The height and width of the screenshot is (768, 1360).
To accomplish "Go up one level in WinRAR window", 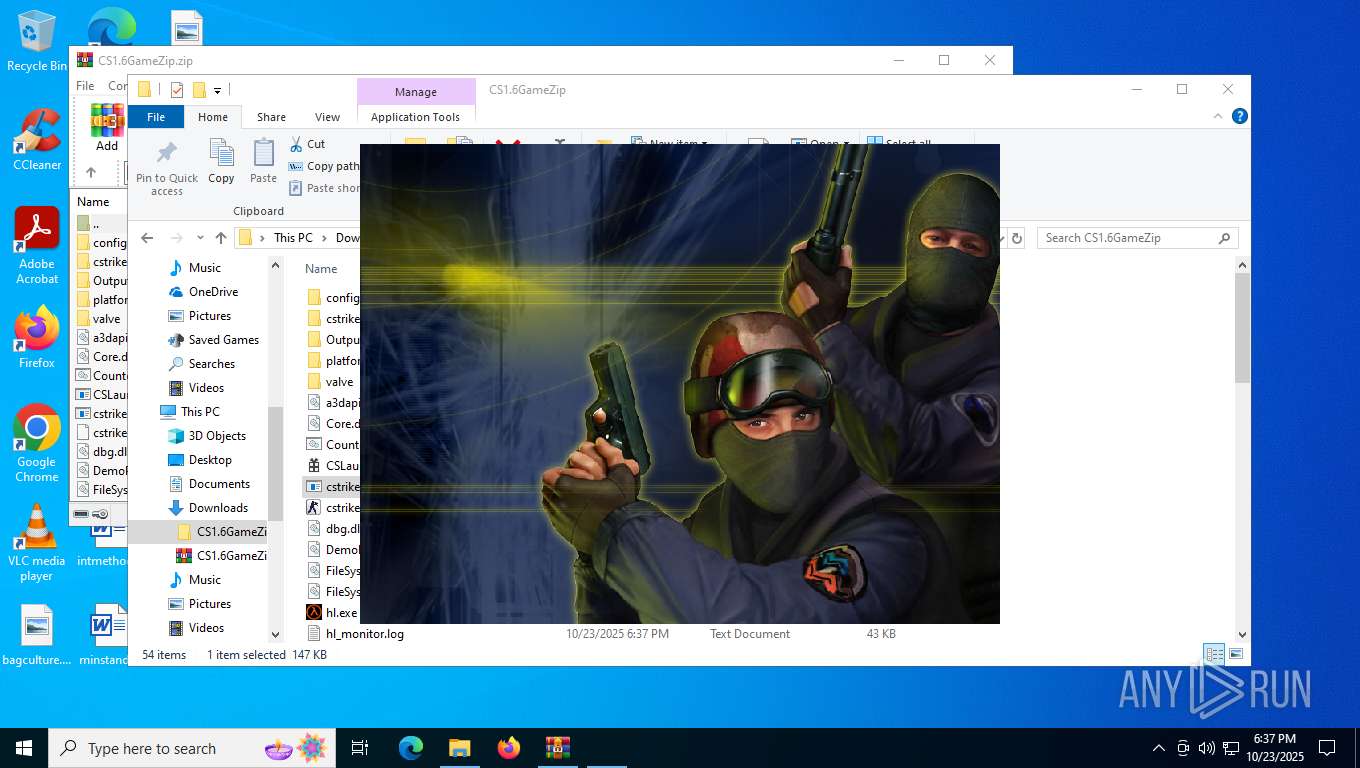I will coord(91,172).
